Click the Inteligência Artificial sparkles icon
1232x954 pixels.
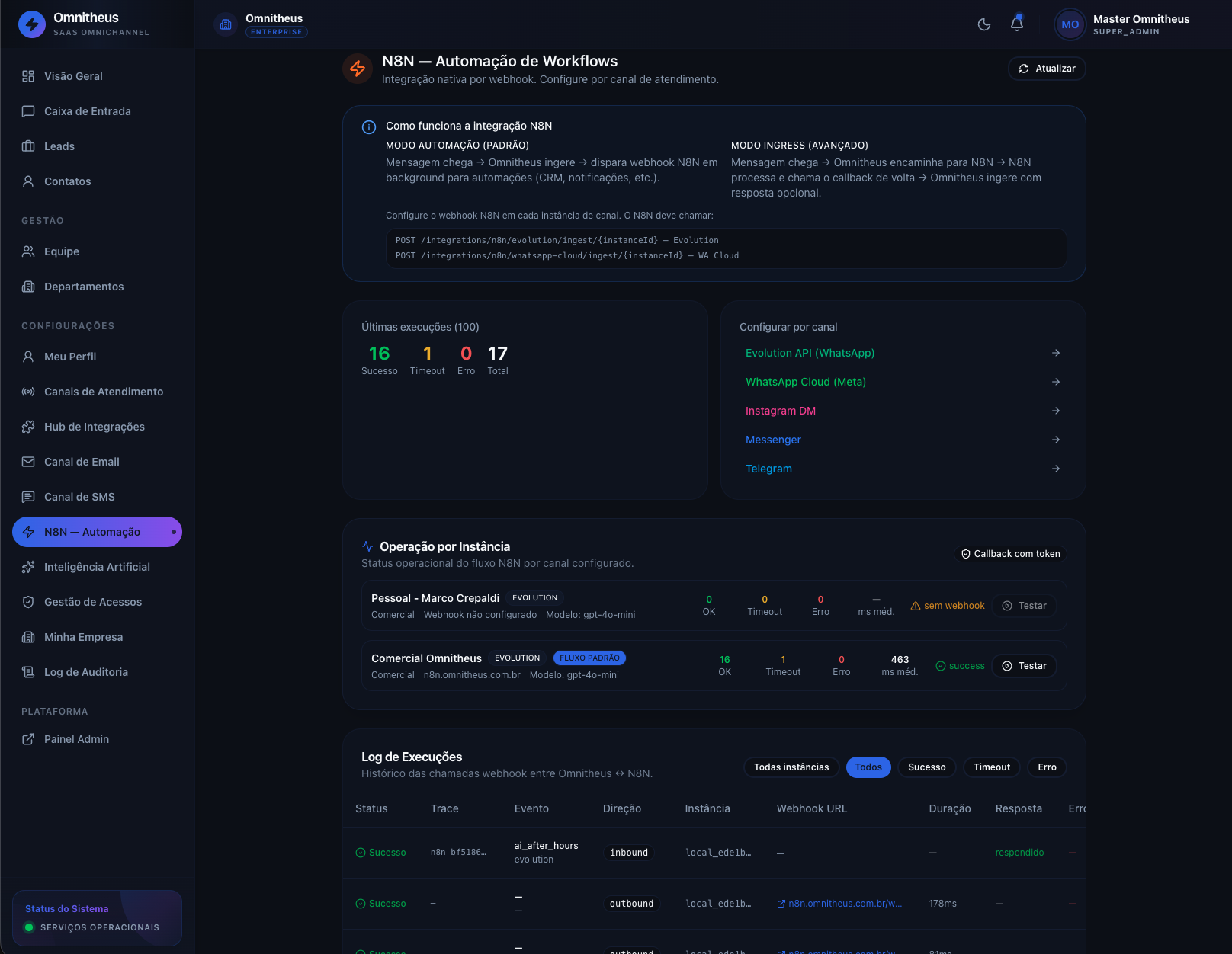[x=28, y=567]
